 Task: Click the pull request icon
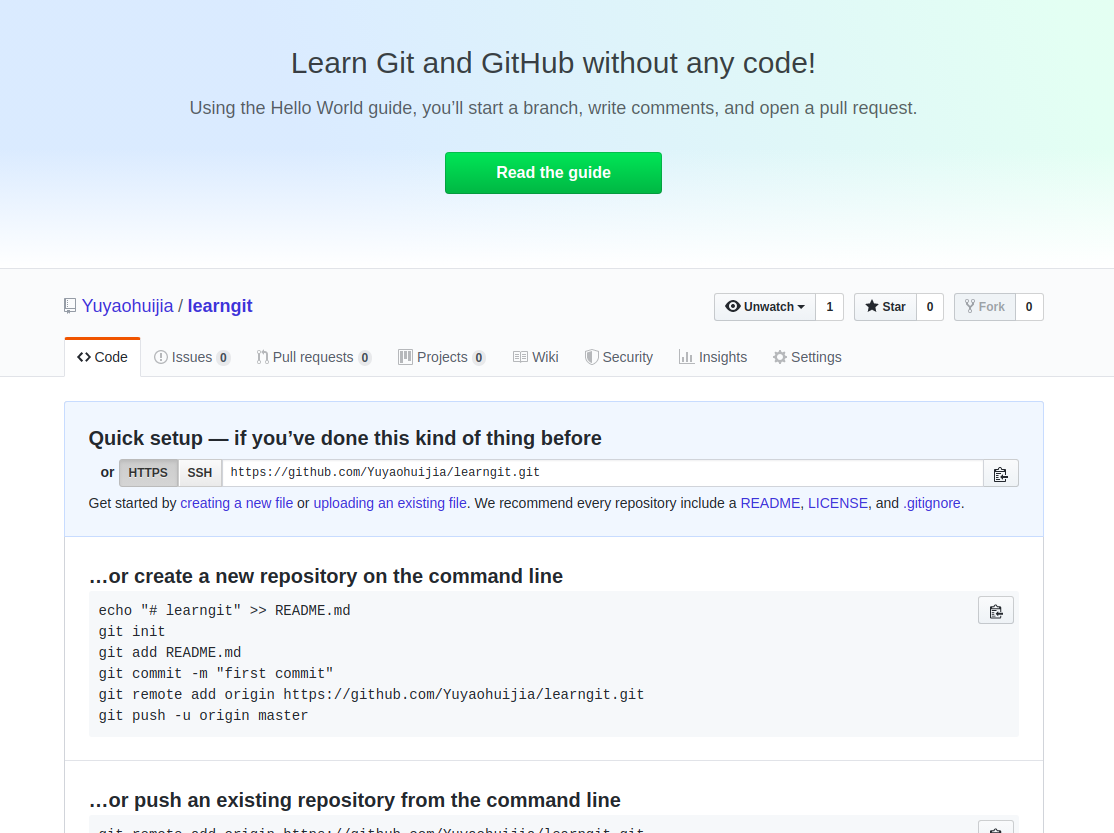pyautogui.click(x=262, y=358)
